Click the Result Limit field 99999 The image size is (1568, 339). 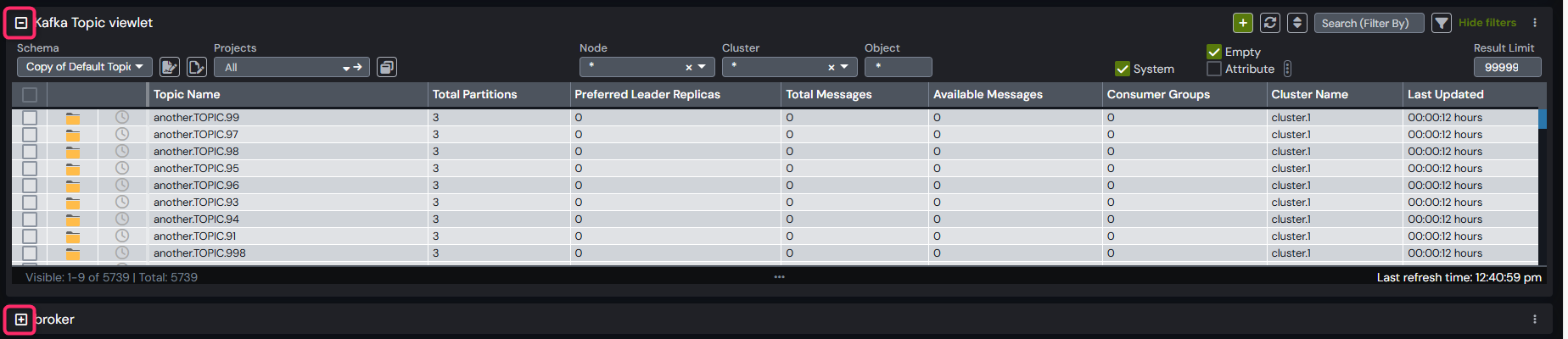point(1507,67)
